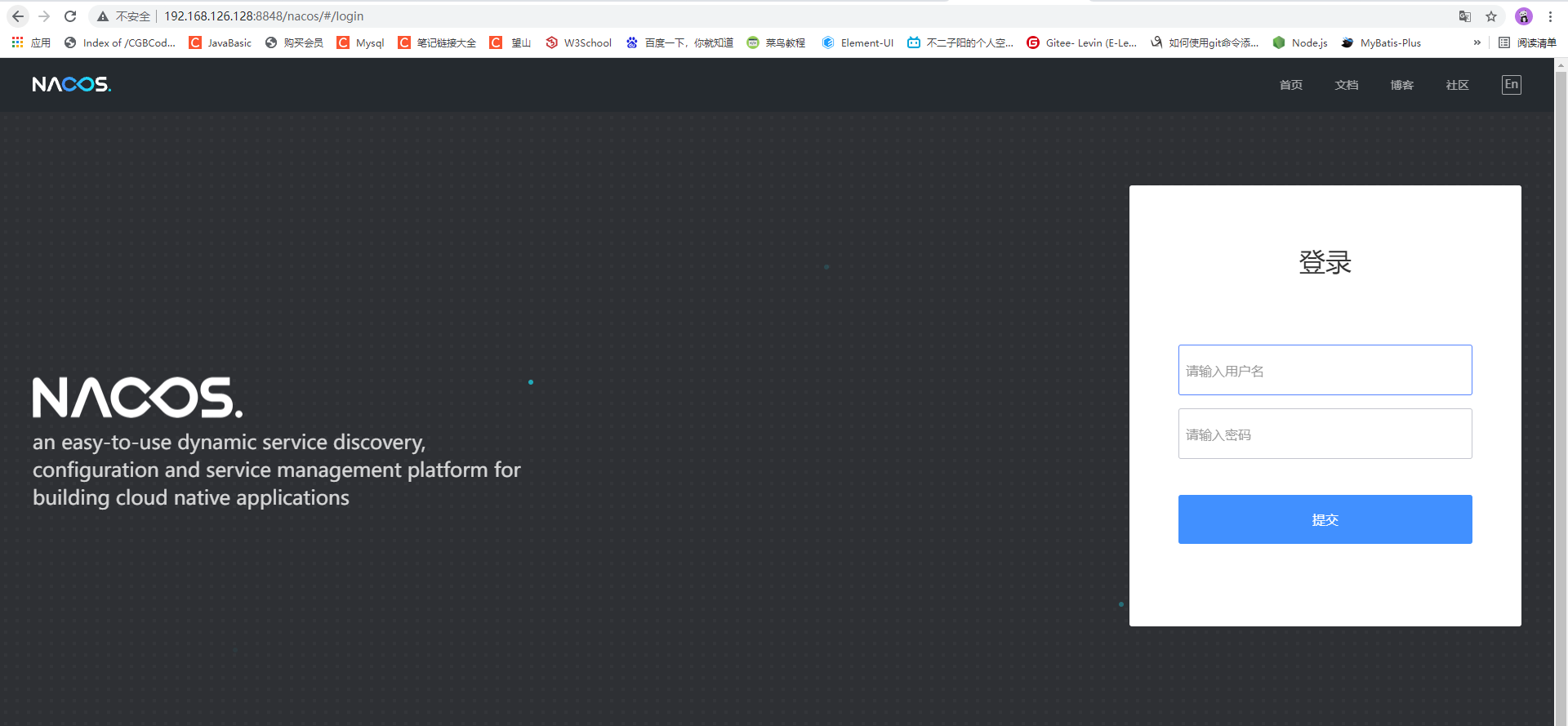Screen dimensions: 1568x726
Task: Open the Mysql bookmark
Action: (x=360, y=42)
